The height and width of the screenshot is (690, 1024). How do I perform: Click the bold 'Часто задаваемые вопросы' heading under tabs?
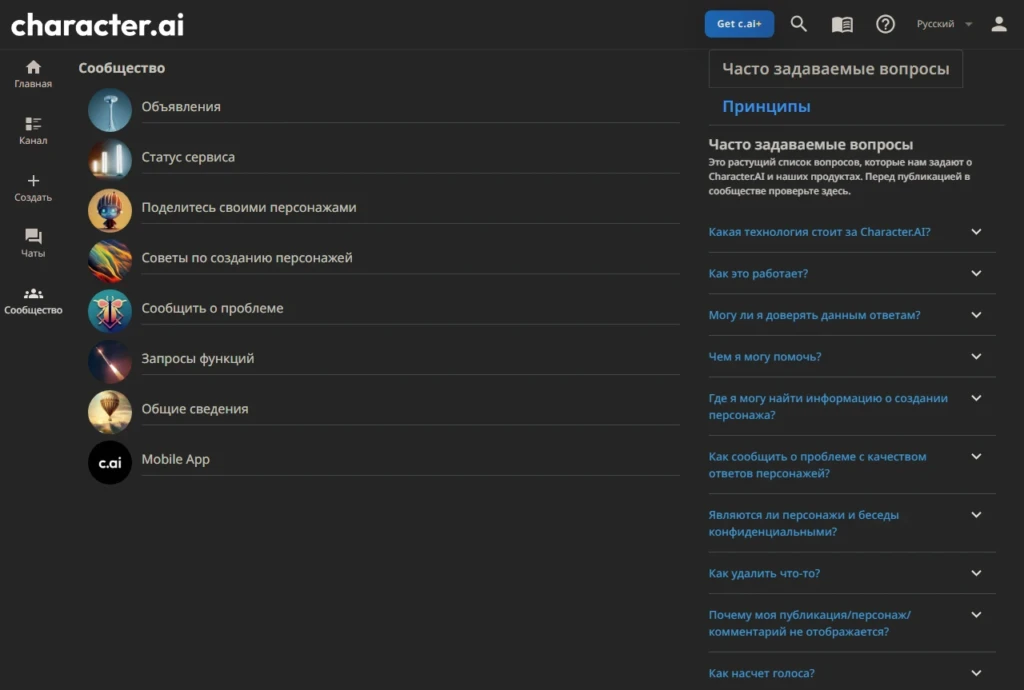(x=810, y=144)
